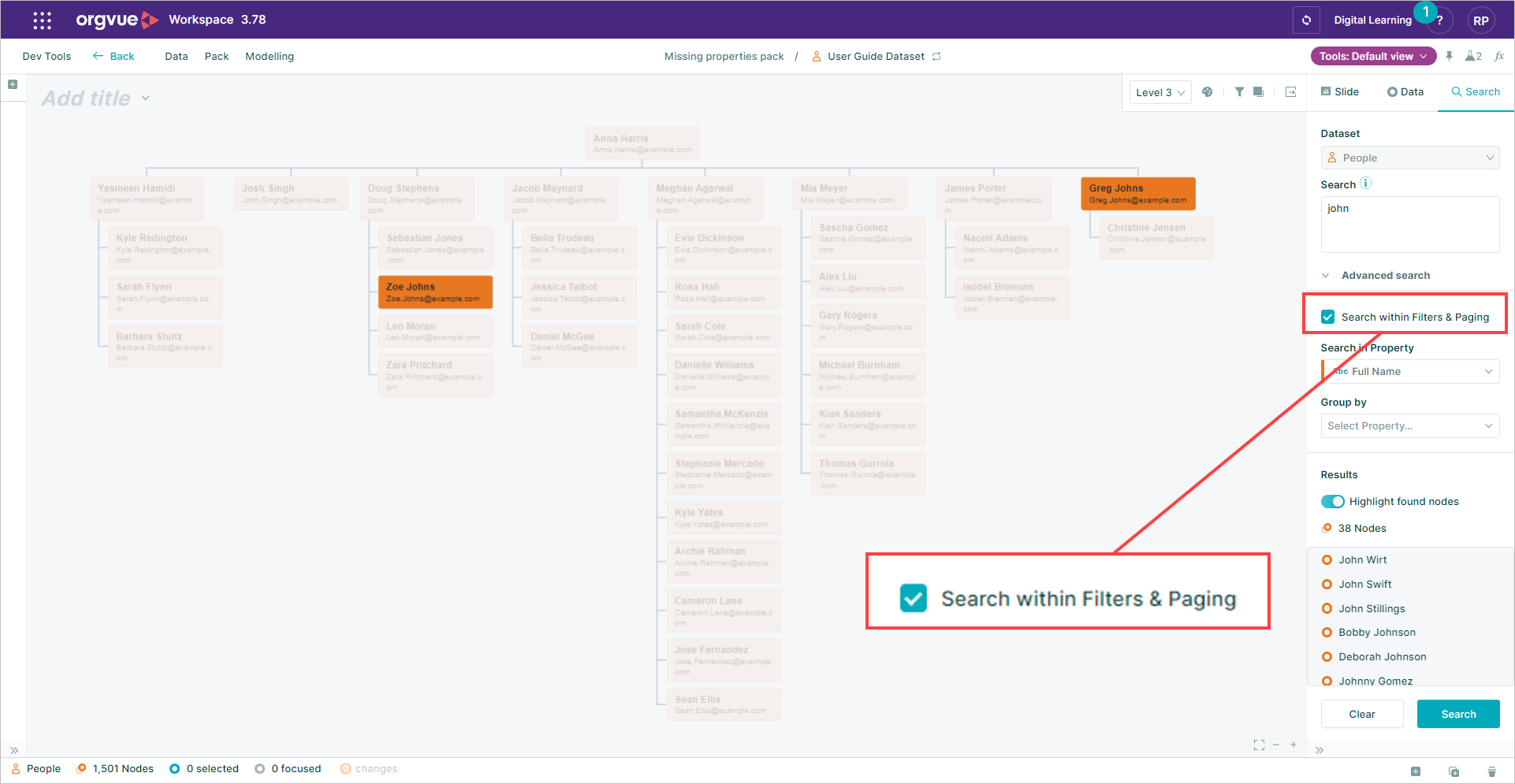Click the stacked layers icon beside filter
This screenshot has width=1515, height=784.
point(1258,91)
